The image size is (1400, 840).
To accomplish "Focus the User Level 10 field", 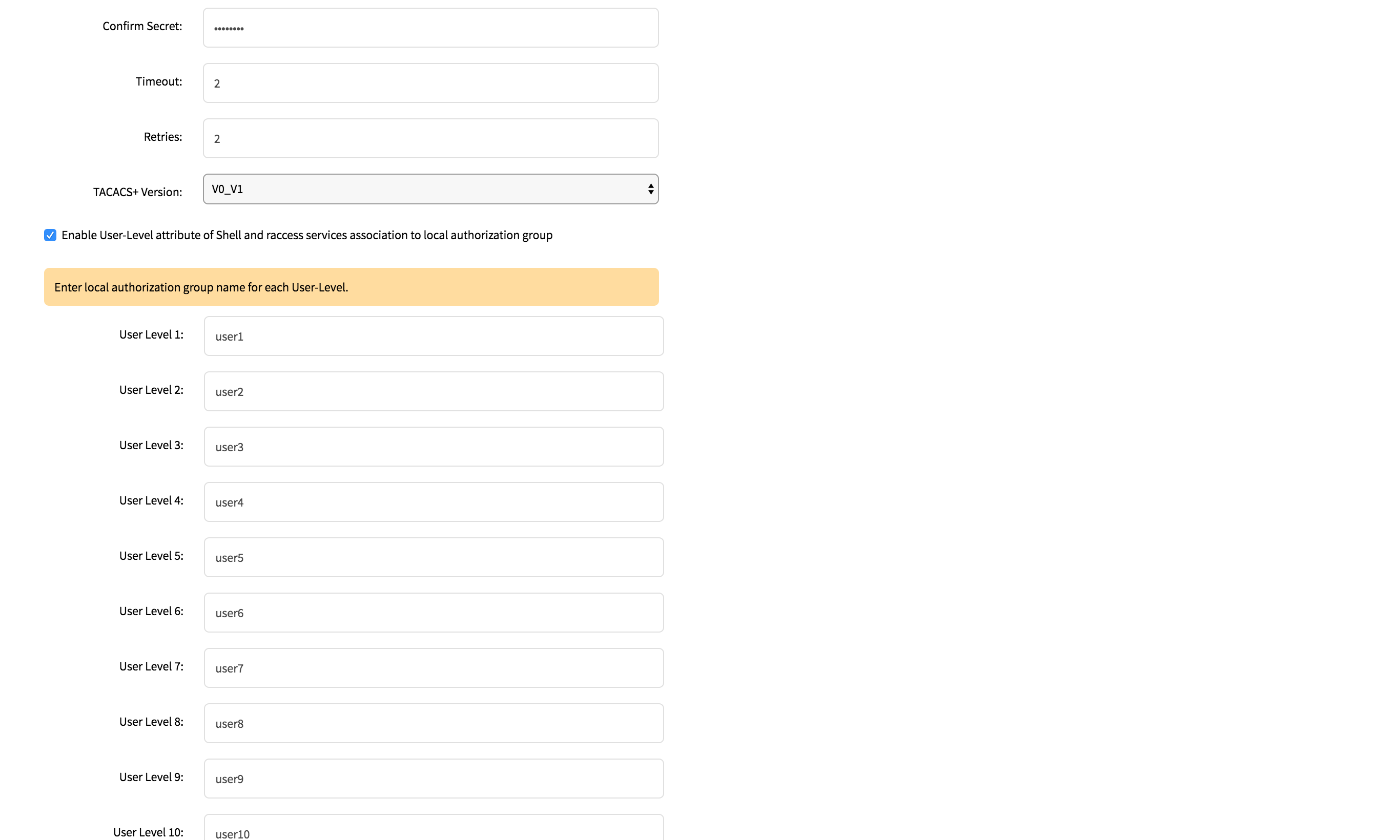I will pos(434,828).
